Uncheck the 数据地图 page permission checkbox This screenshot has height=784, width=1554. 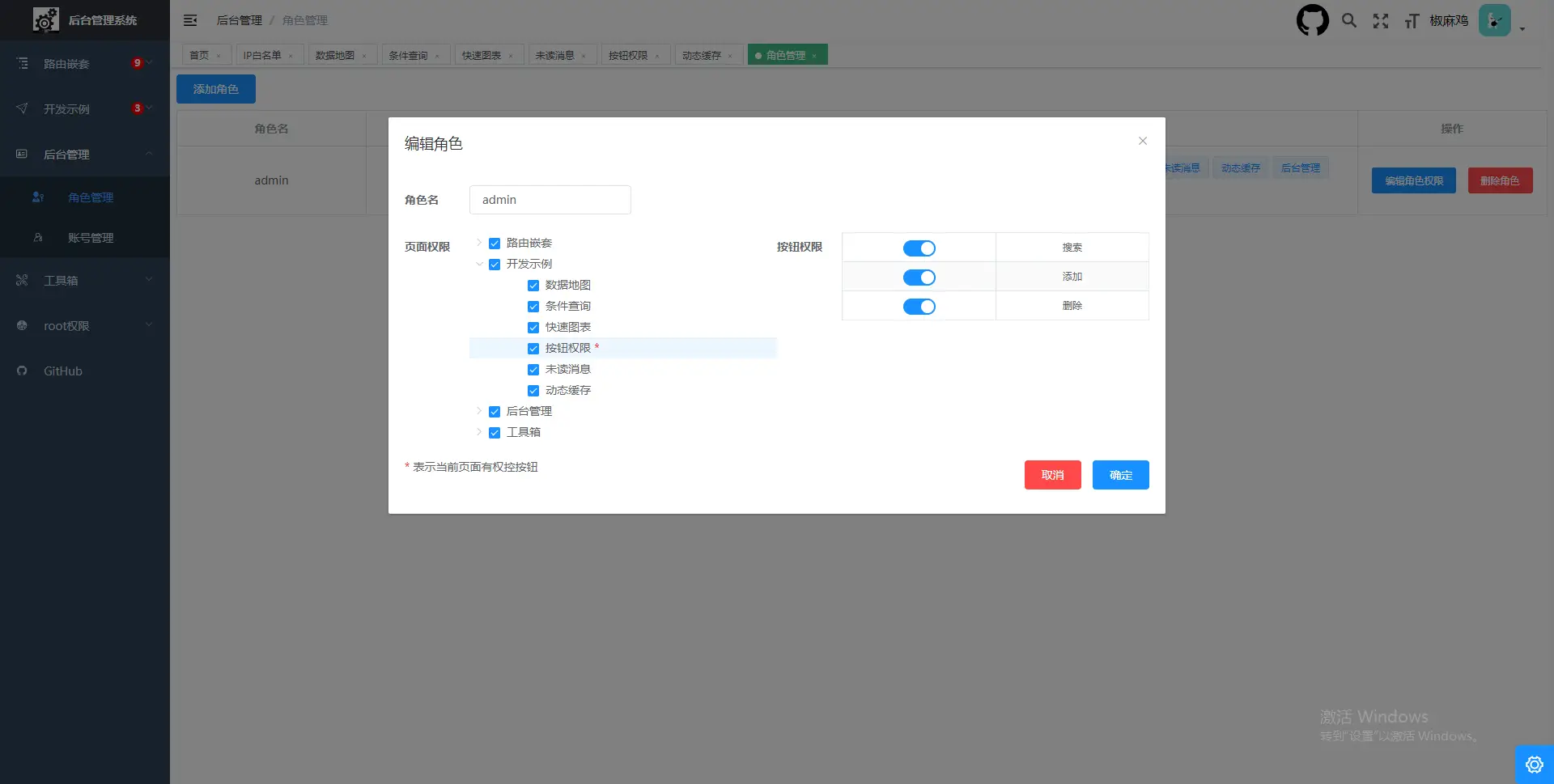pos(533,286)
